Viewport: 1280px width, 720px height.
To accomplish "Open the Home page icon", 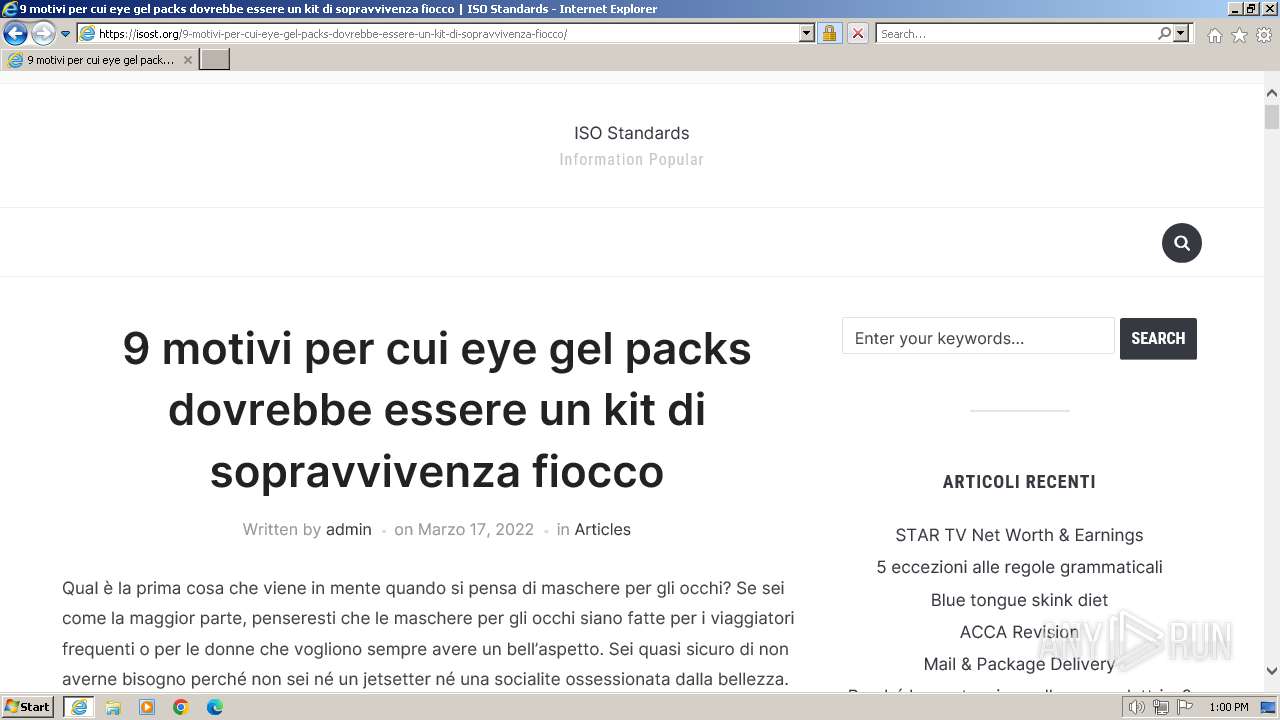I will coord(1214,35).
